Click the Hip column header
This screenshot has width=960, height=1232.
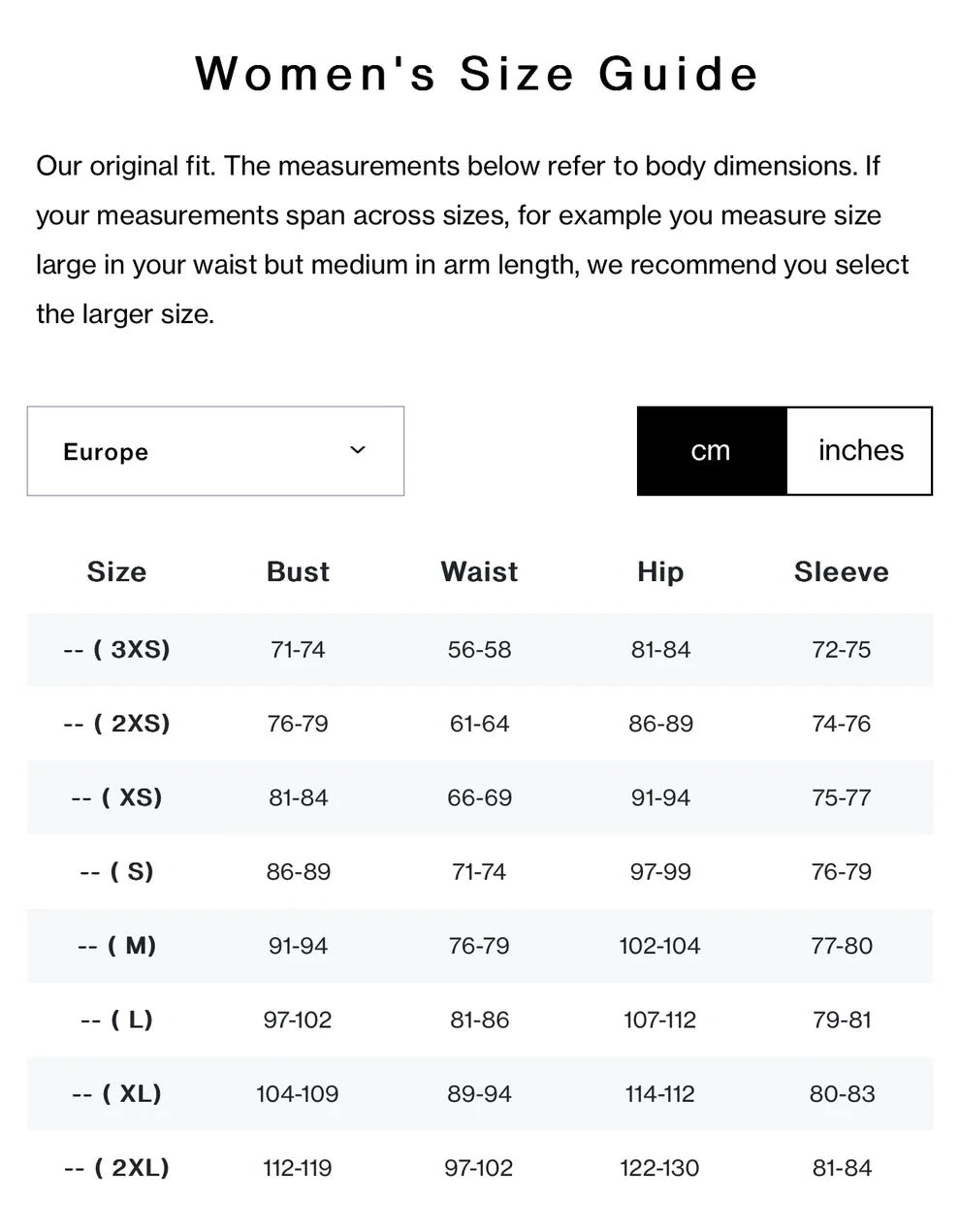(x=660, y=571)
